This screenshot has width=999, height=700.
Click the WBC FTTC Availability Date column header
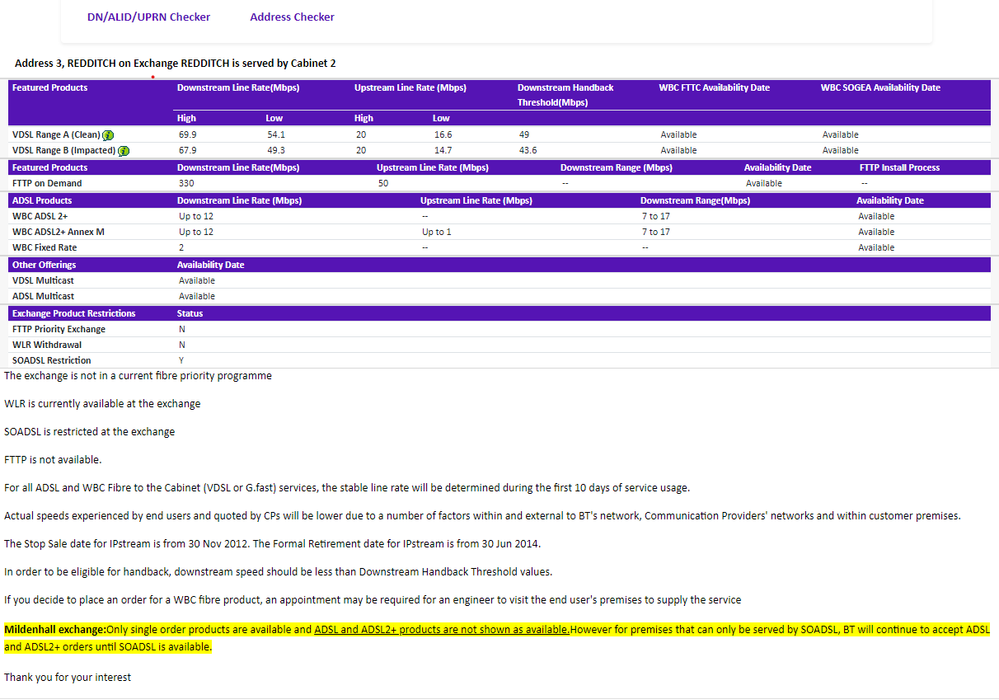(x=714, y=88)
